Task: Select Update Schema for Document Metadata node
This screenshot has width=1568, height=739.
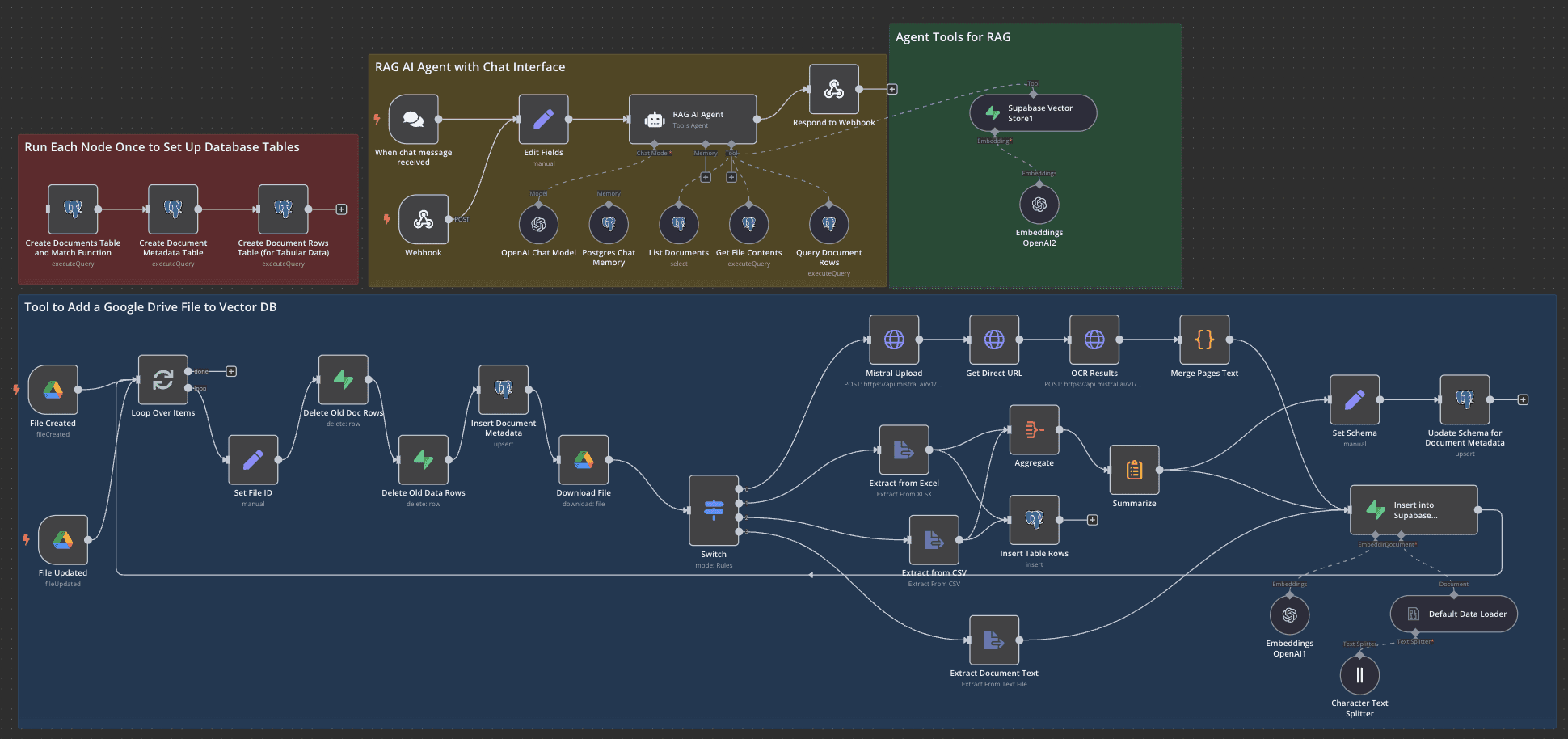Action: point(1465,399)
